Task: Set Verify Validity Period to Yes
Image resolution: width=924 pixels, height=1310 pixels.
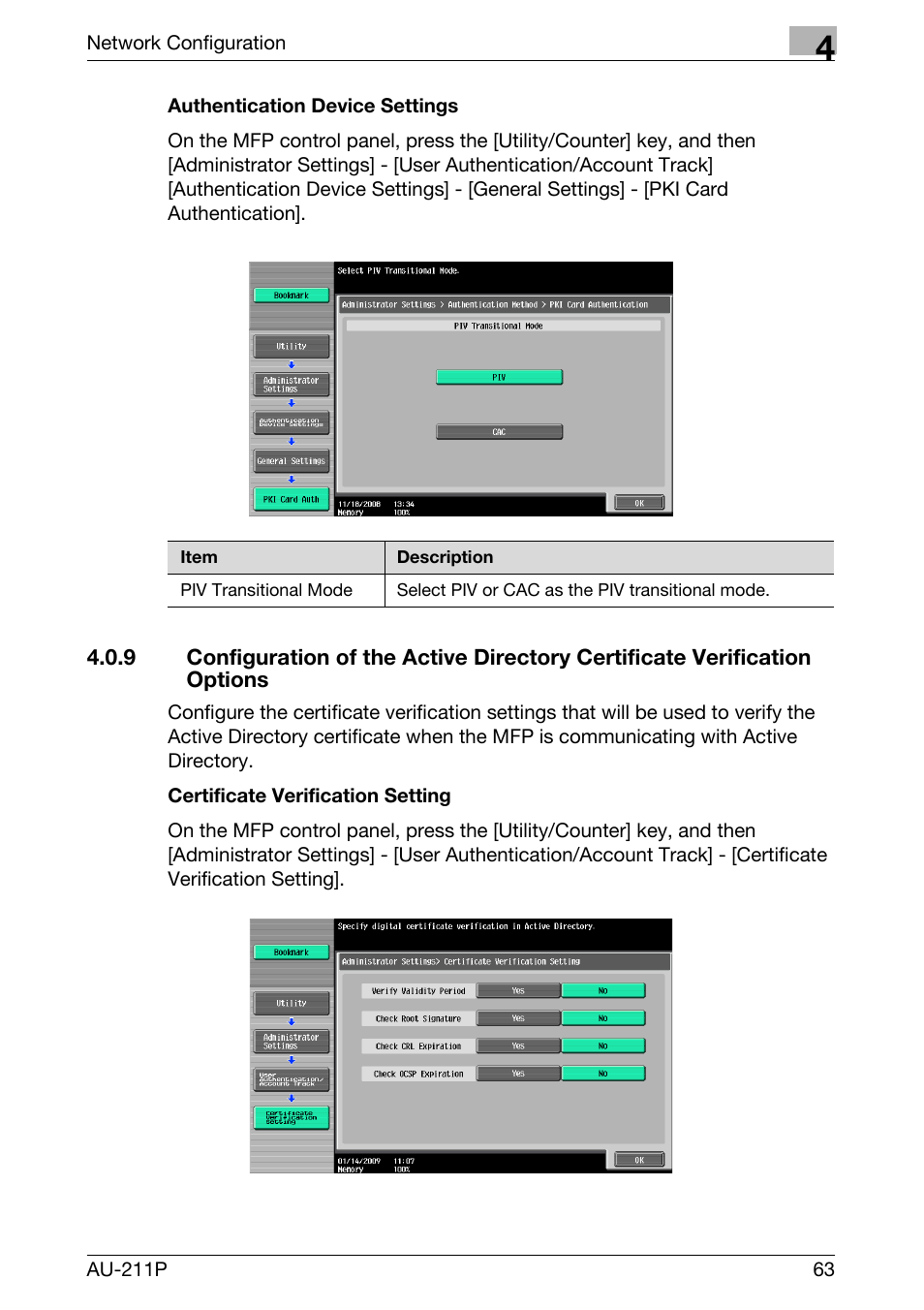Action: pos(518,990)
